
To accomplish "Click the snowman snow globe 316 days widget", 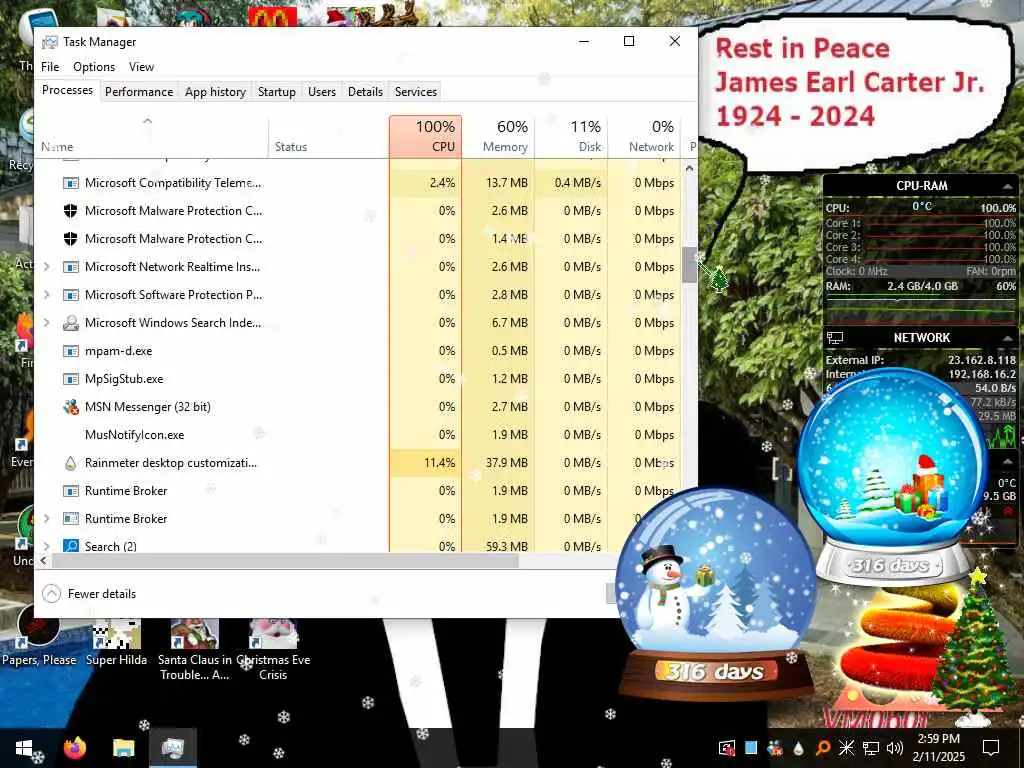I will 716,593.
